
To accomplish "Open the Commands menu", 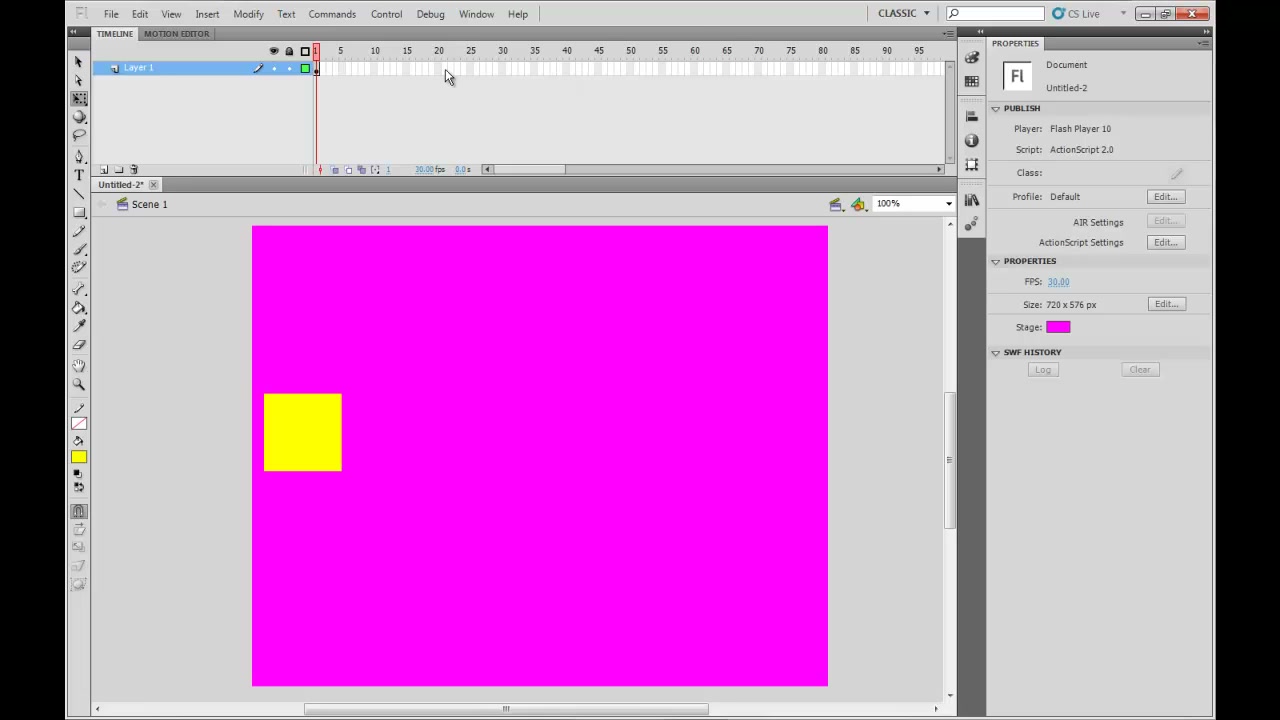I will [332, 14].
